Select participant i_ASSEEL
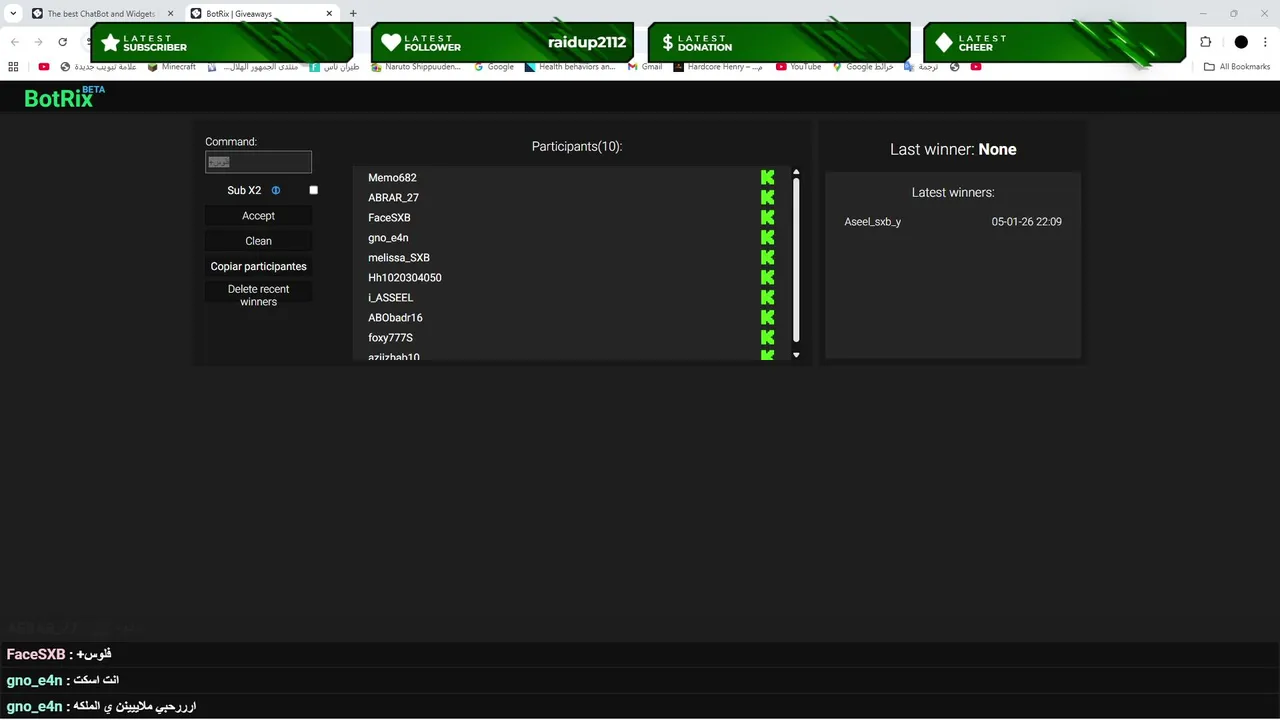 pyautogui.click(x=390, y=297)
